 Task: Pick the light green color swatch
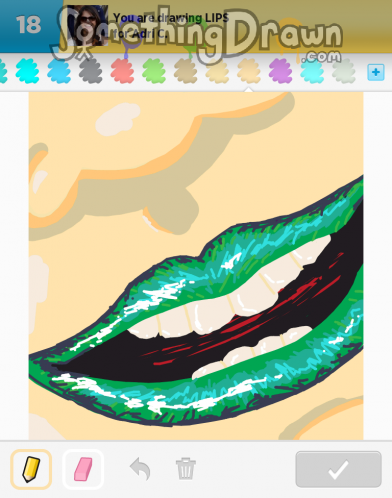[x=154, y=71]
